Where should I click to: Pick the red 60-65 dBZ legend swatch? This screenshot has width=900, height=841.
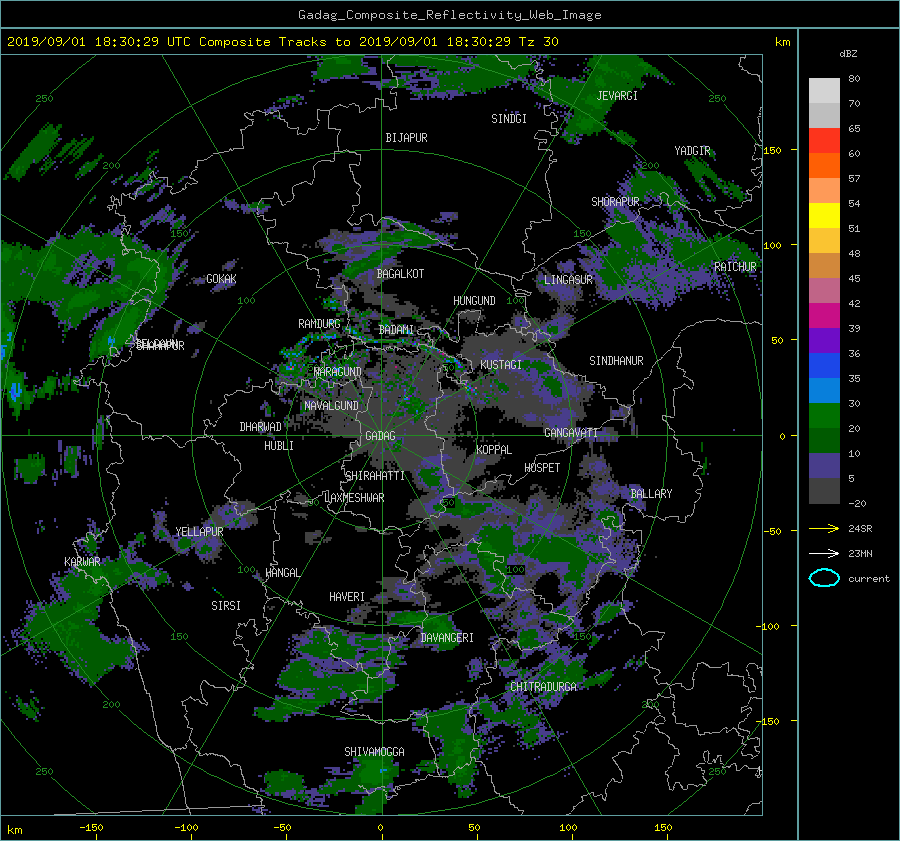(x=824, y=141)
